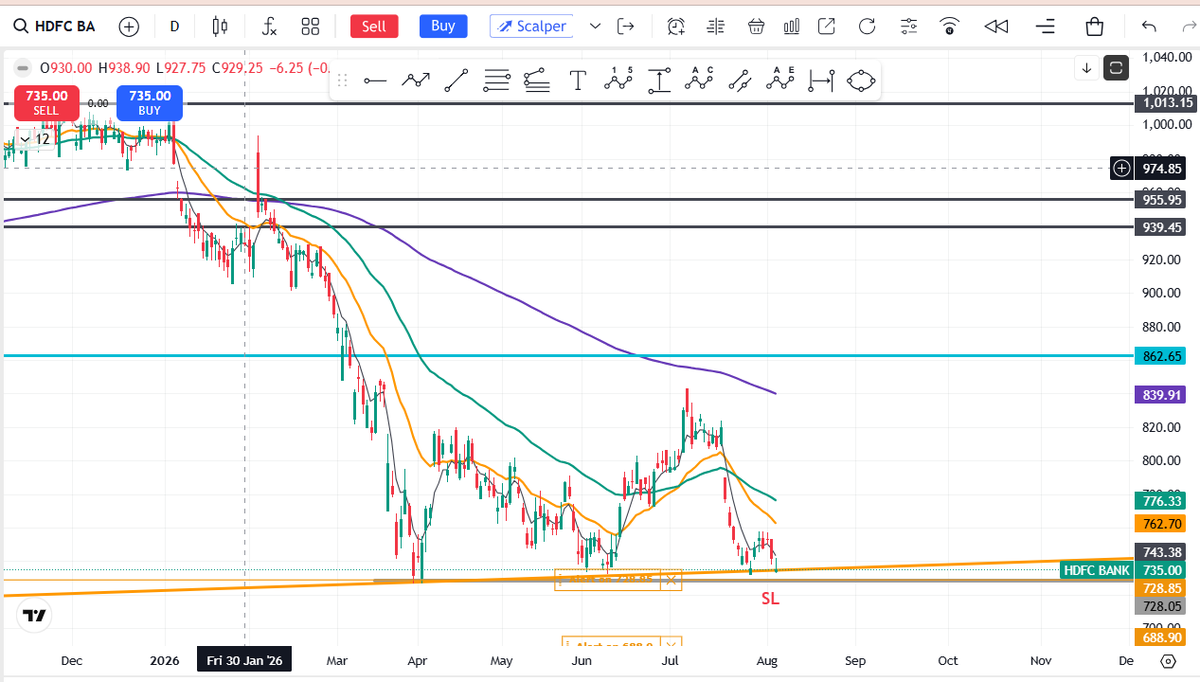Open the three-line menu icon

tap(1045, 26)
